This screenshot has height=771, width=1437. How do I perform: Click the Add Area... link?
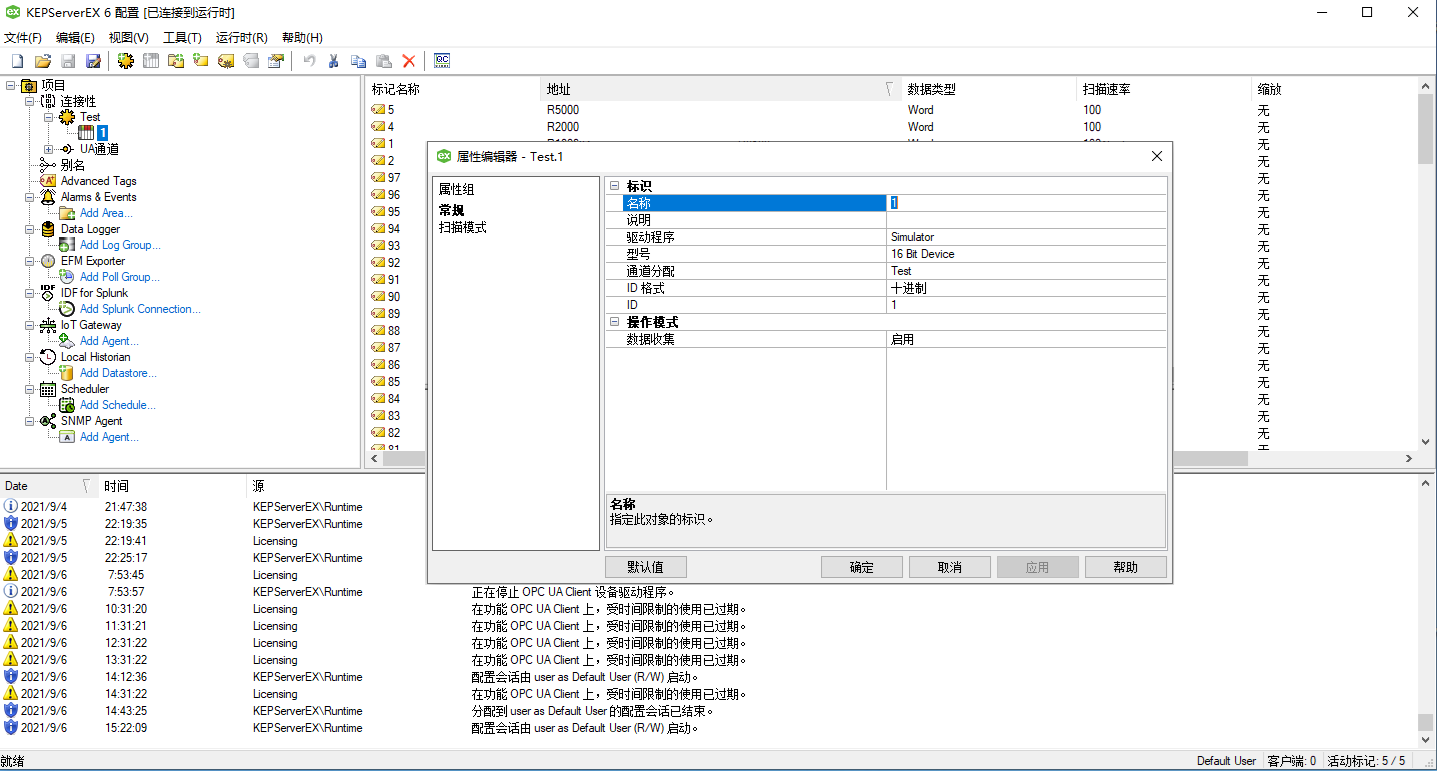[106, 213]
